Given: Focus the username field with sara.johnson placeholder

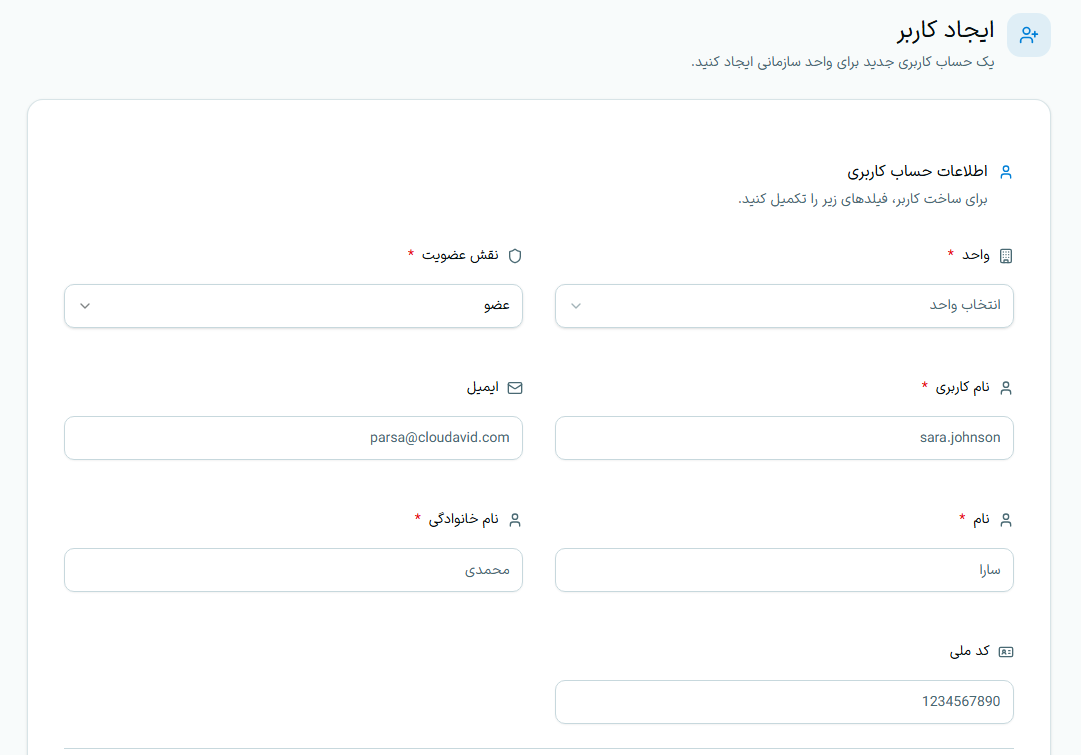Looking at the screenshot, I should 784,438.
